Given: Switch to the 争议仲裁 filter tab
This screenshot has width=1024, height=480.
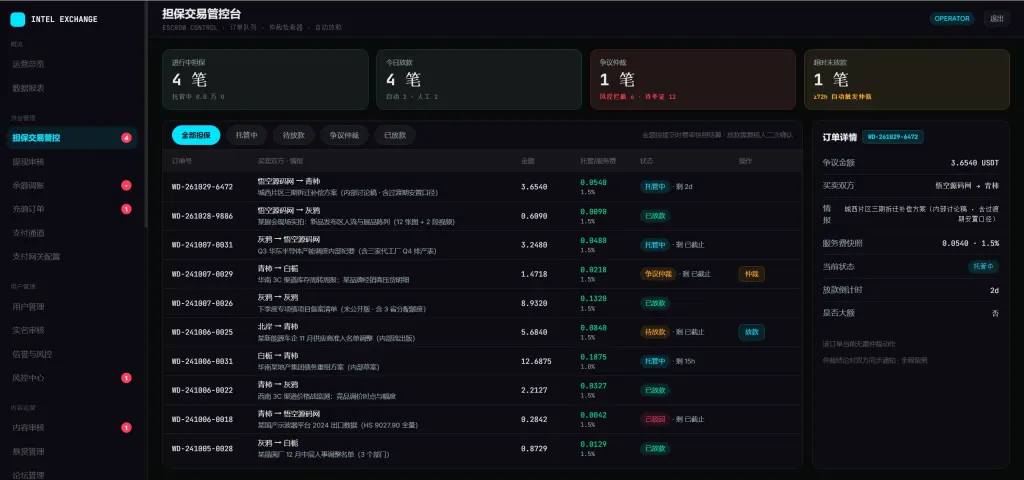Looking at the screenshot, I should pos(344,135).
